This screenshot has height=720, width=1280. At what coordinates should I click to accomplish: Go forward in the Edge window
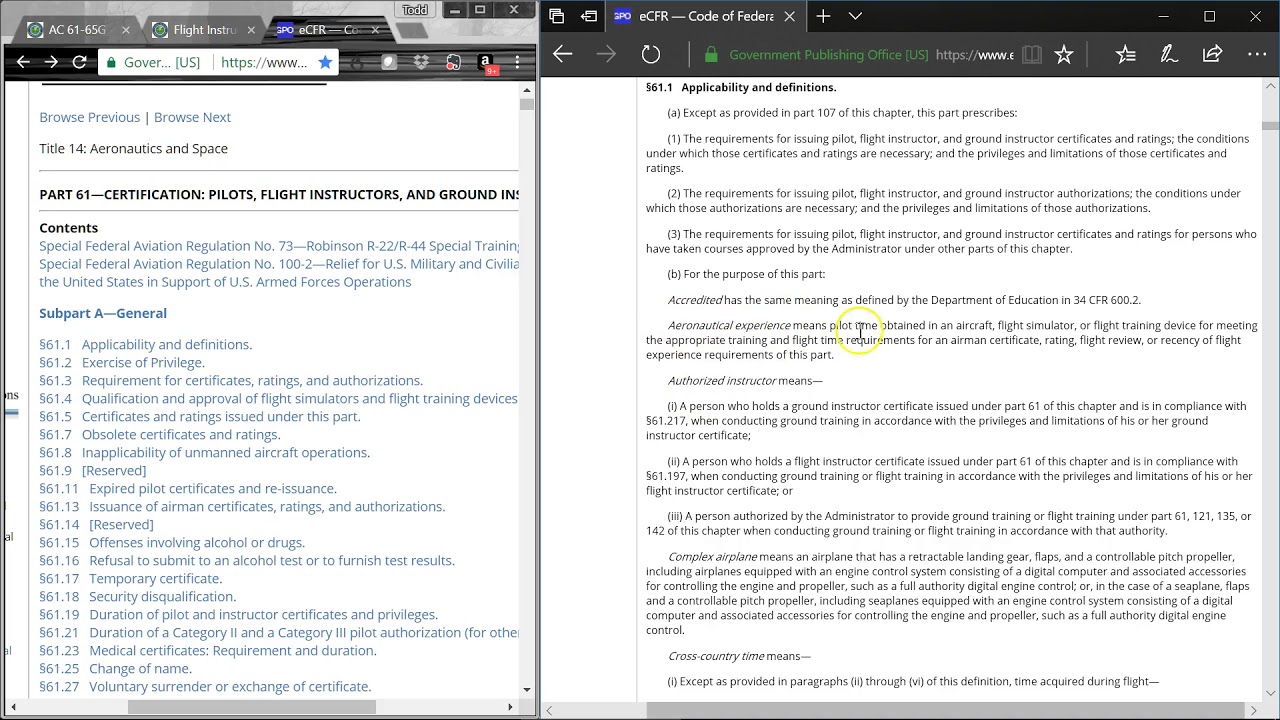[606, 54]
